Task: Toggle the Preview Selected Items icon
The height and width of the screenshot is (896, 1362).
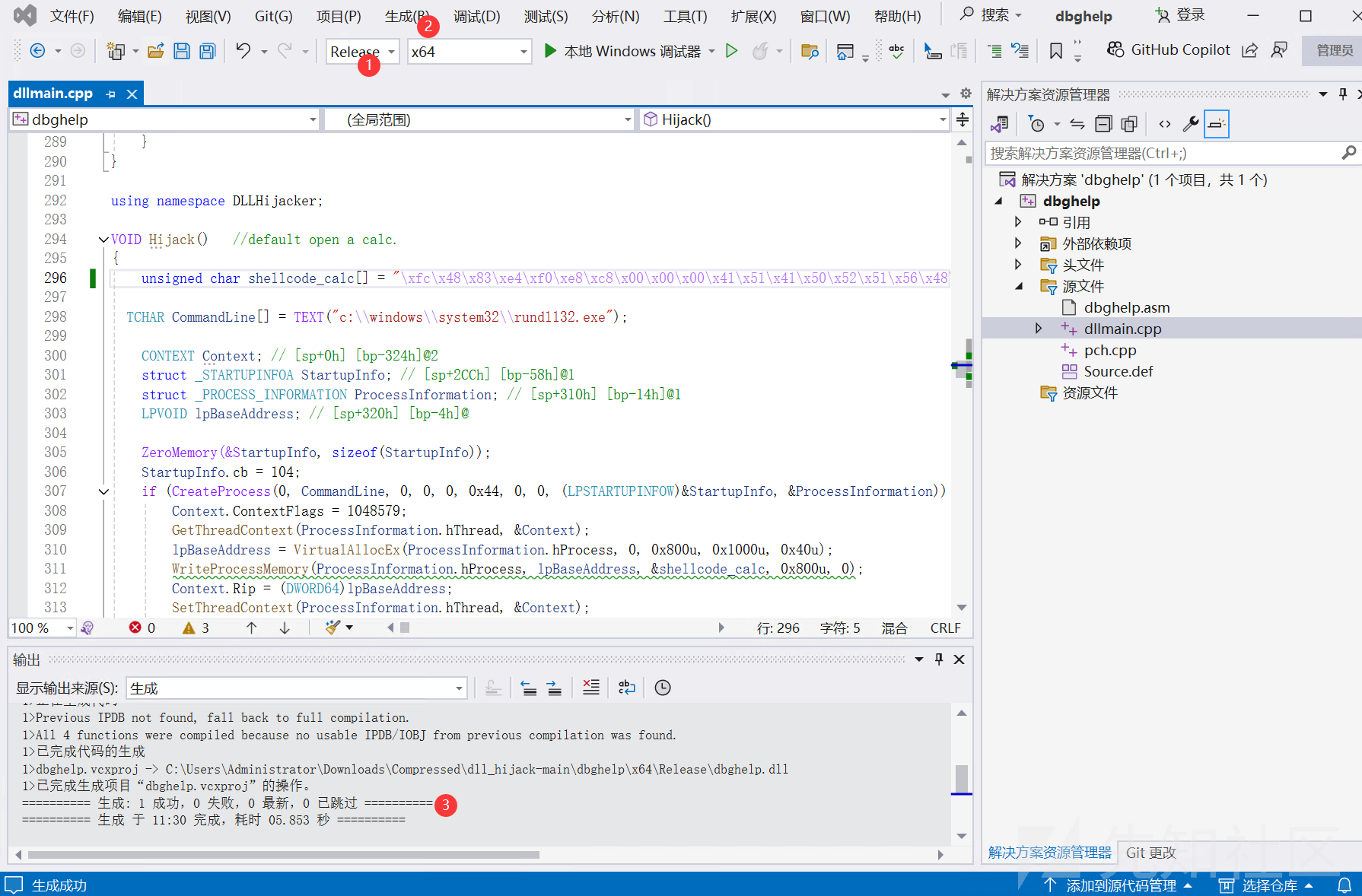Action: (x=1217, y=124)
